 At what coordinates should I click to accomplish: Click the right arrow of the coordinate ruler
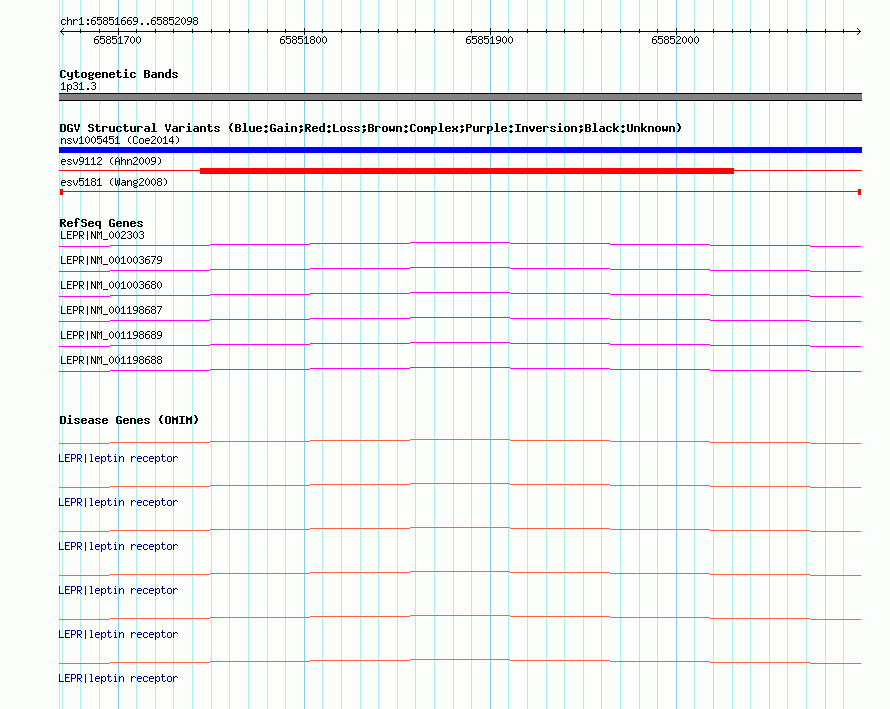pos(859,32)
